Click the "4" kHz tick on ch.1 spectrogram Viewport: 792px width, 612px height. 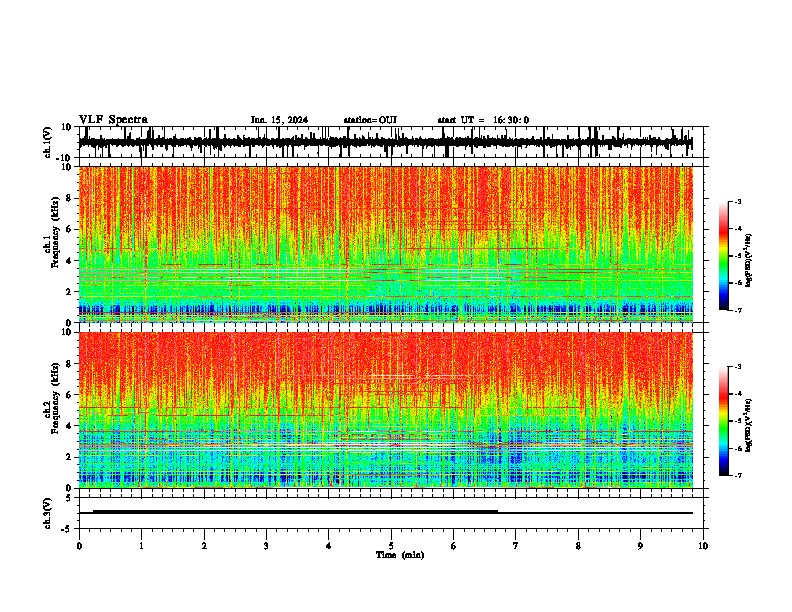(70, 261)
